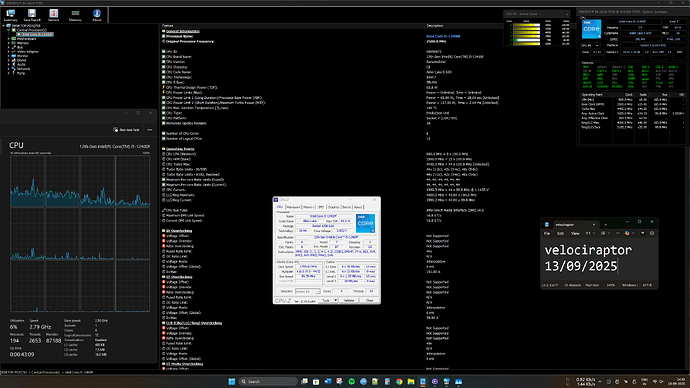Click the UTF-8 encoding in Notepad status bar

[647, 285]
